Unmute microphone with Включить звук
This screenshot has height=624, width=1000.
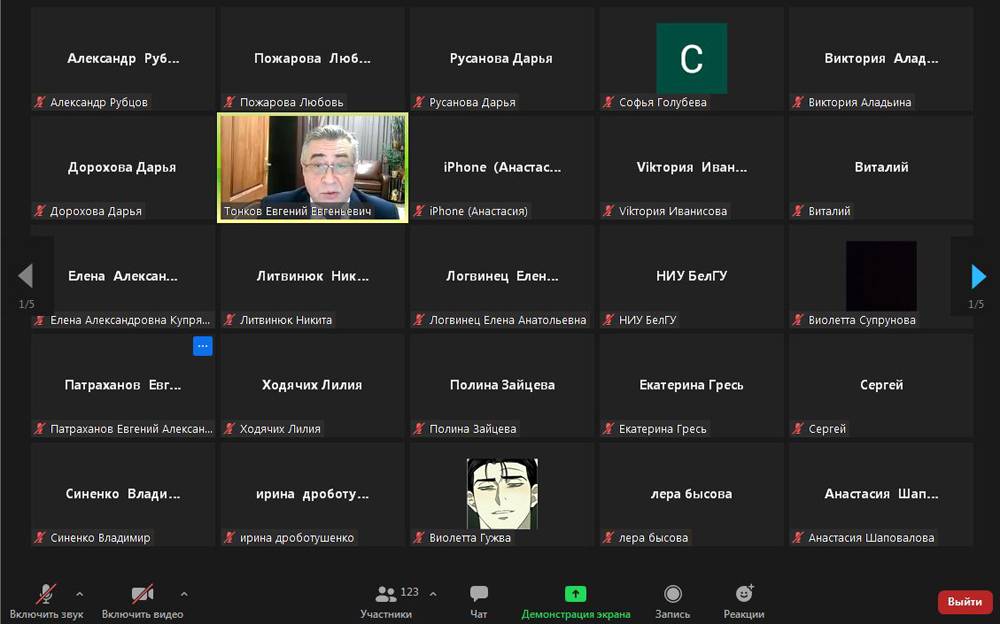(46, 600)
